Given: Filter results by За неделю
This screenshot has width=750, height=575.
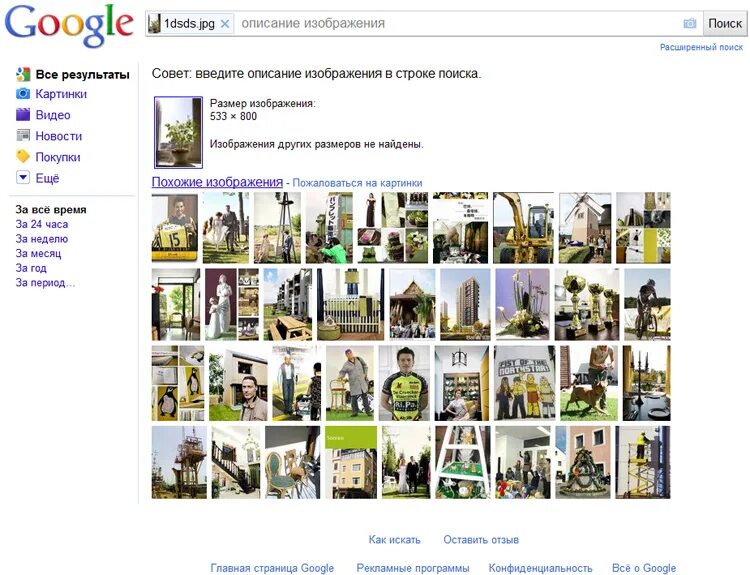Looking at the screenshot, I should [x=42, y=239].
